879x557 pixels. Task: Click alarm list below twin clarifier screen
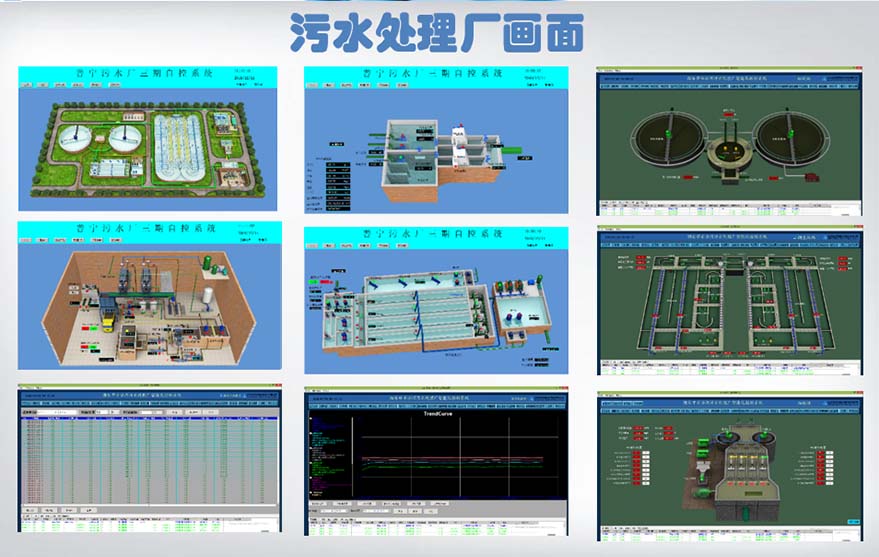[729, 209]
